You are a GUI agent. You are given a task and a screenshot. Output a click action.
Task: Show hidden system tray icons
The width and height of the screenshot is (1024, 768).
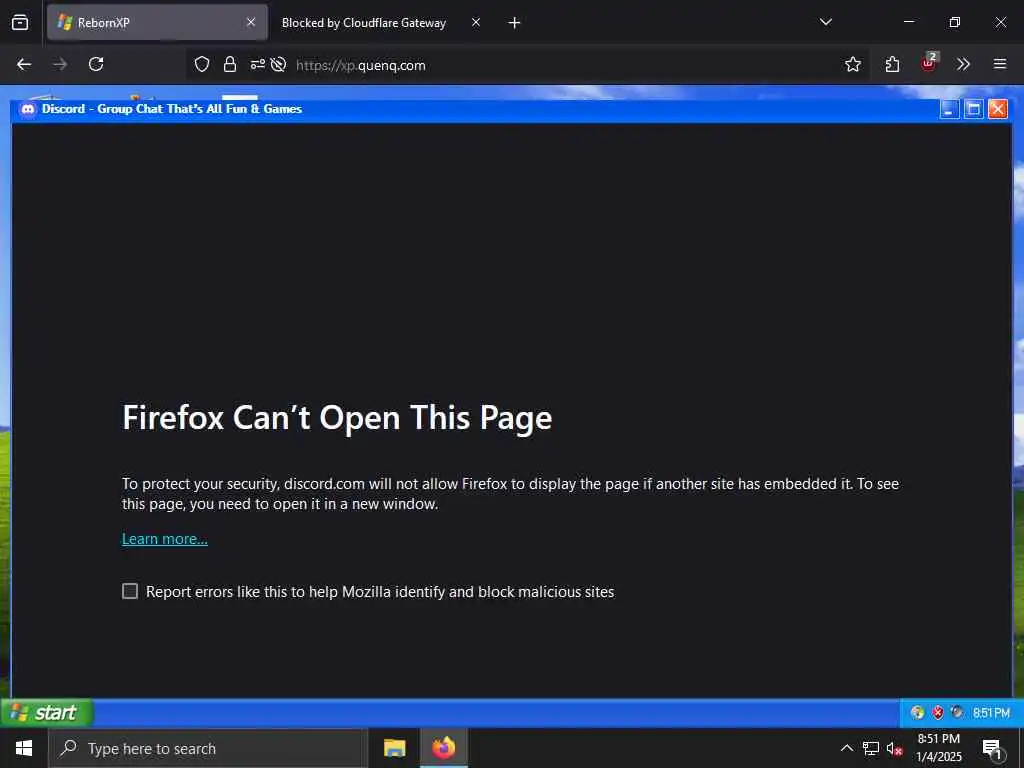(x=846, y=748)
